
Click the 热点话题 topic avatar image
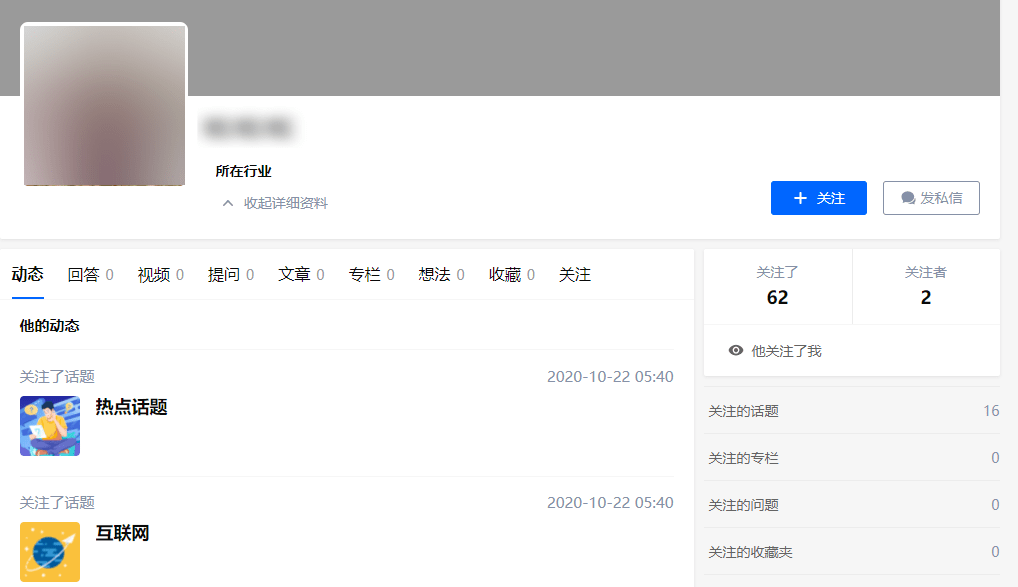tap(49, 425)
